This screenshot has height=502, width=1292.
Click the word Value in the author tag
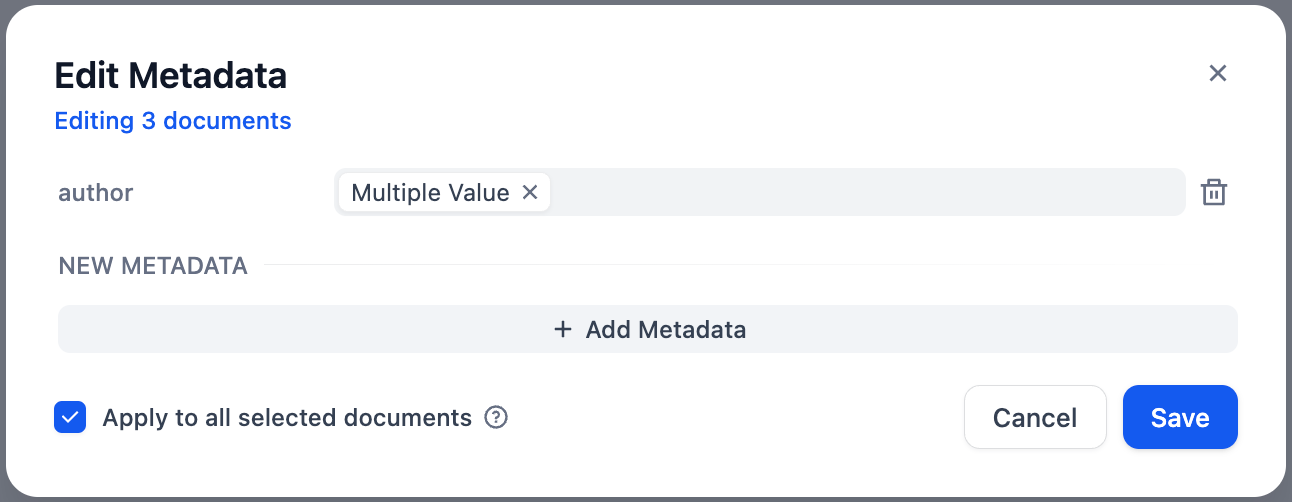(479, 192)
